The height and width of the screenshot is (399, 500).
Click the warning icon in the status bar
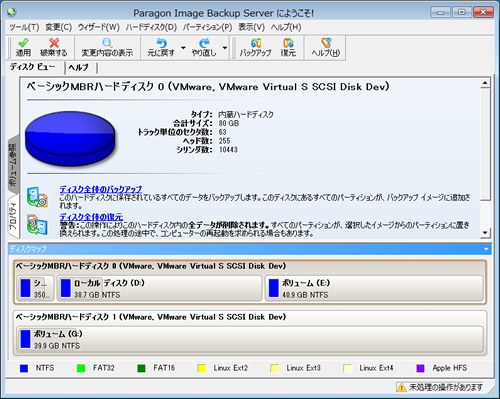coord(402,387)
